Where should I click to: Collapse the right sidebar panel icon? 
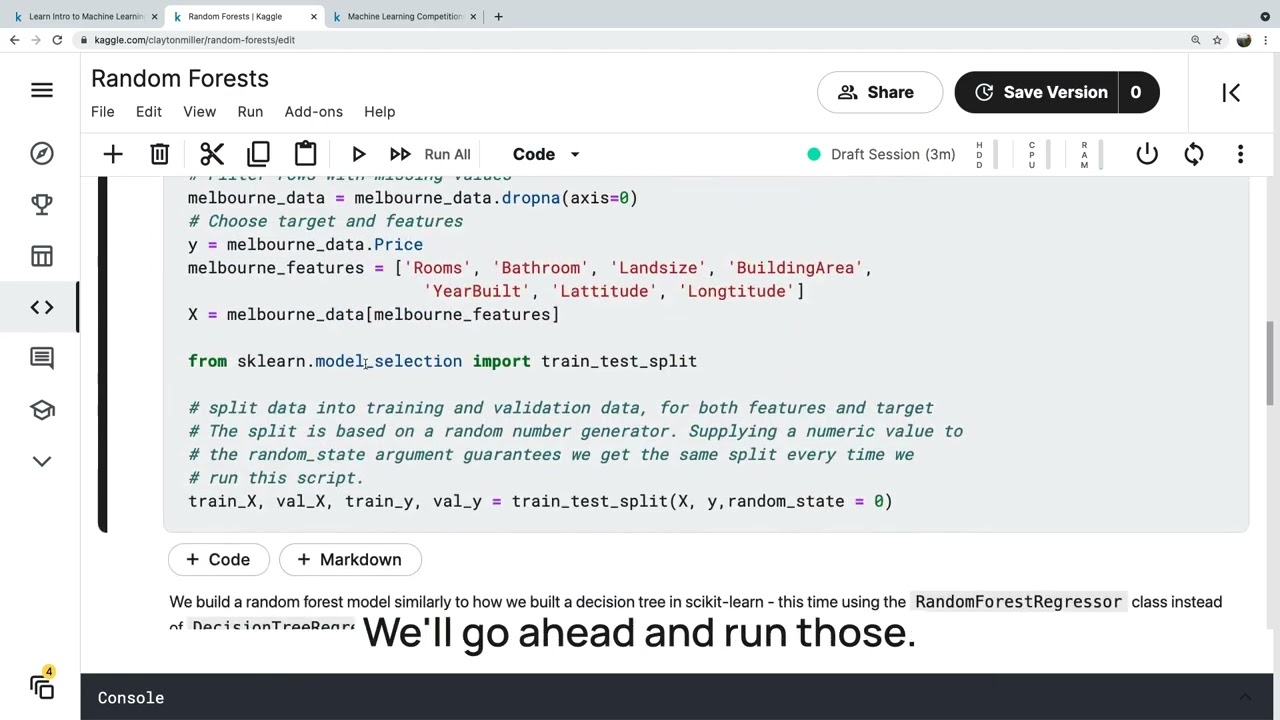[1231, 92]
